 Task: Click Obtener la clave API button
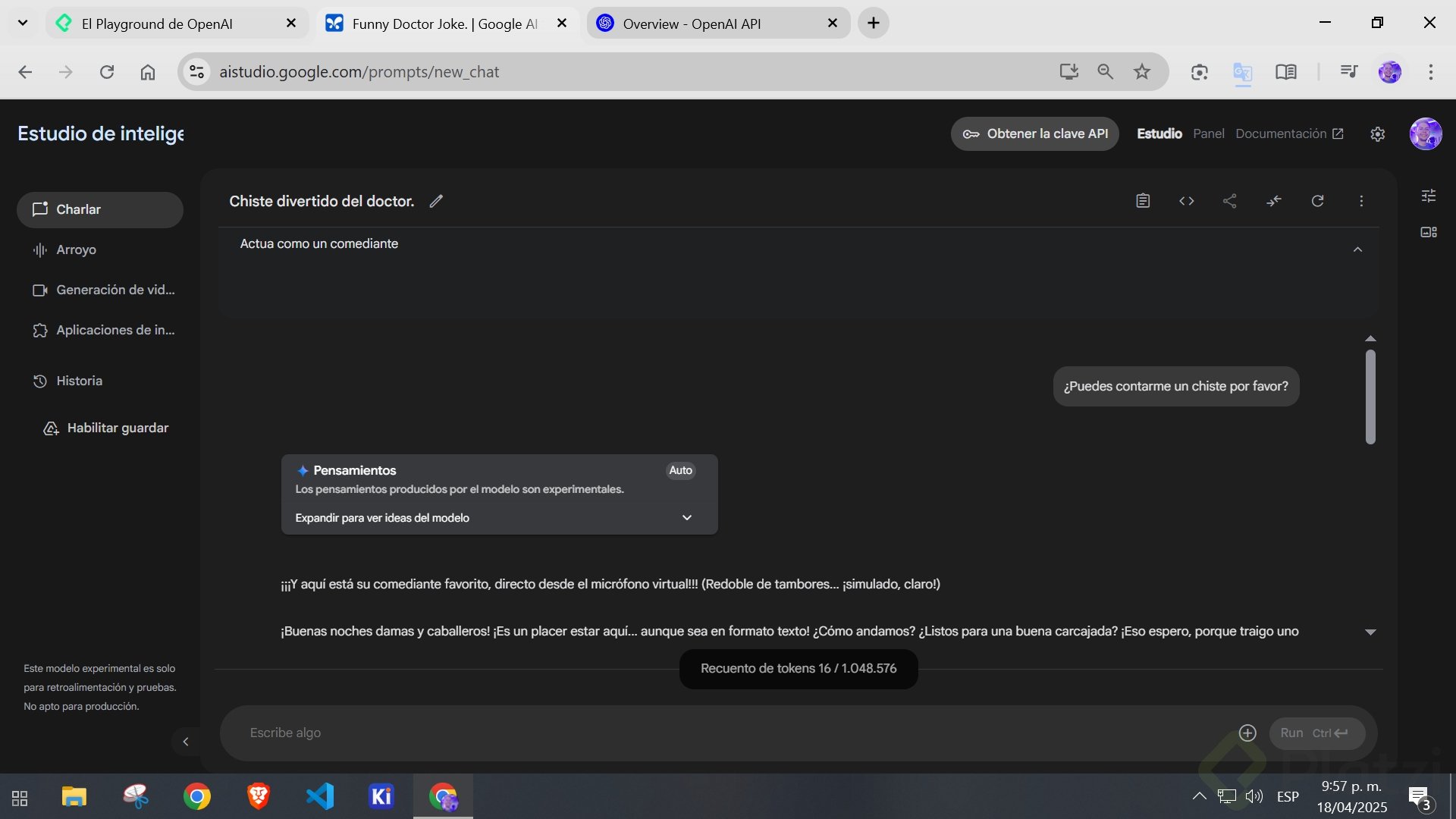(1034, 134)
